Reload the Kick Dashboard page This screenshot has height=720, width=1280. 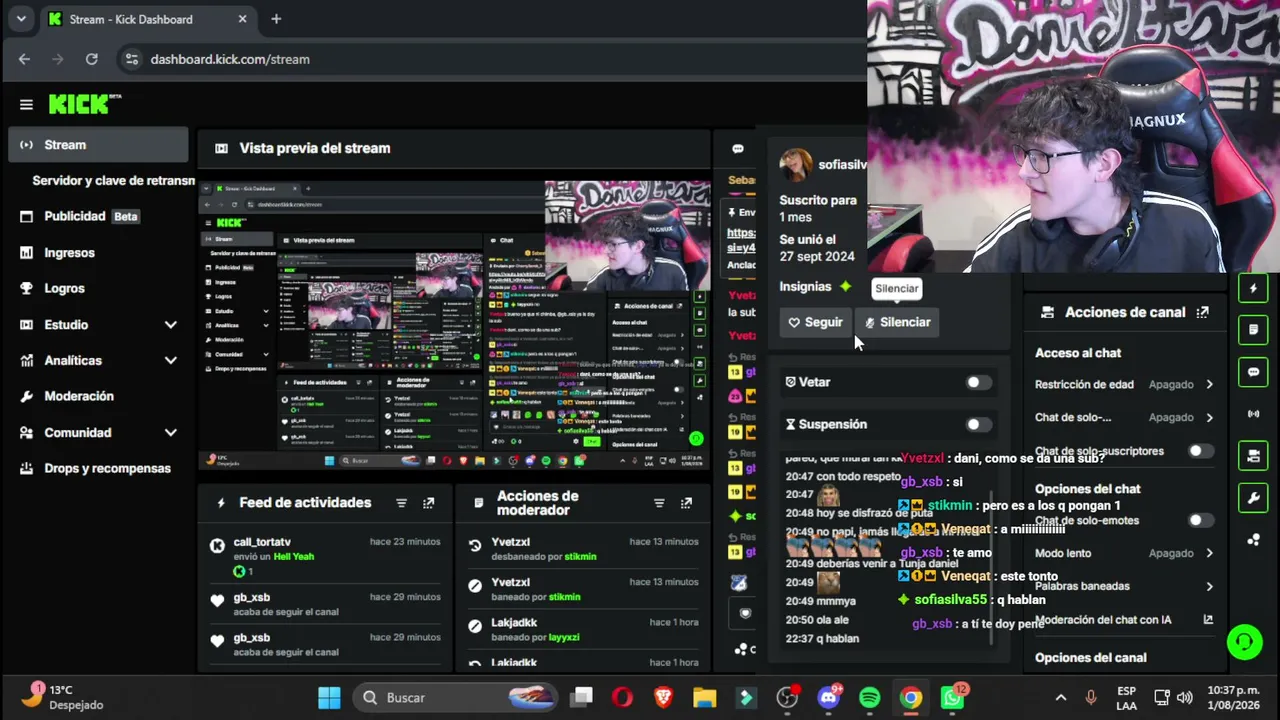(92, 59)
